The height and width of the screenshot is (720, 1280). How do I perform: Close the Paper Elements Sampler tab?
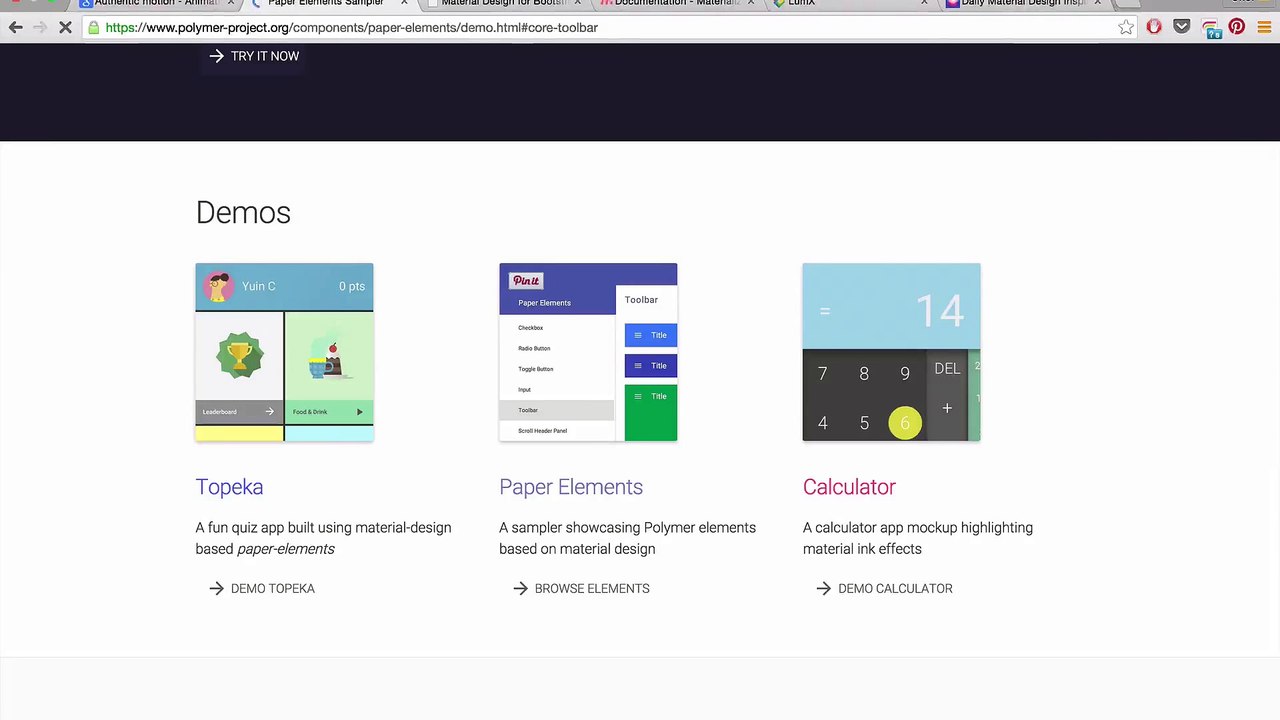coord(404,3)
